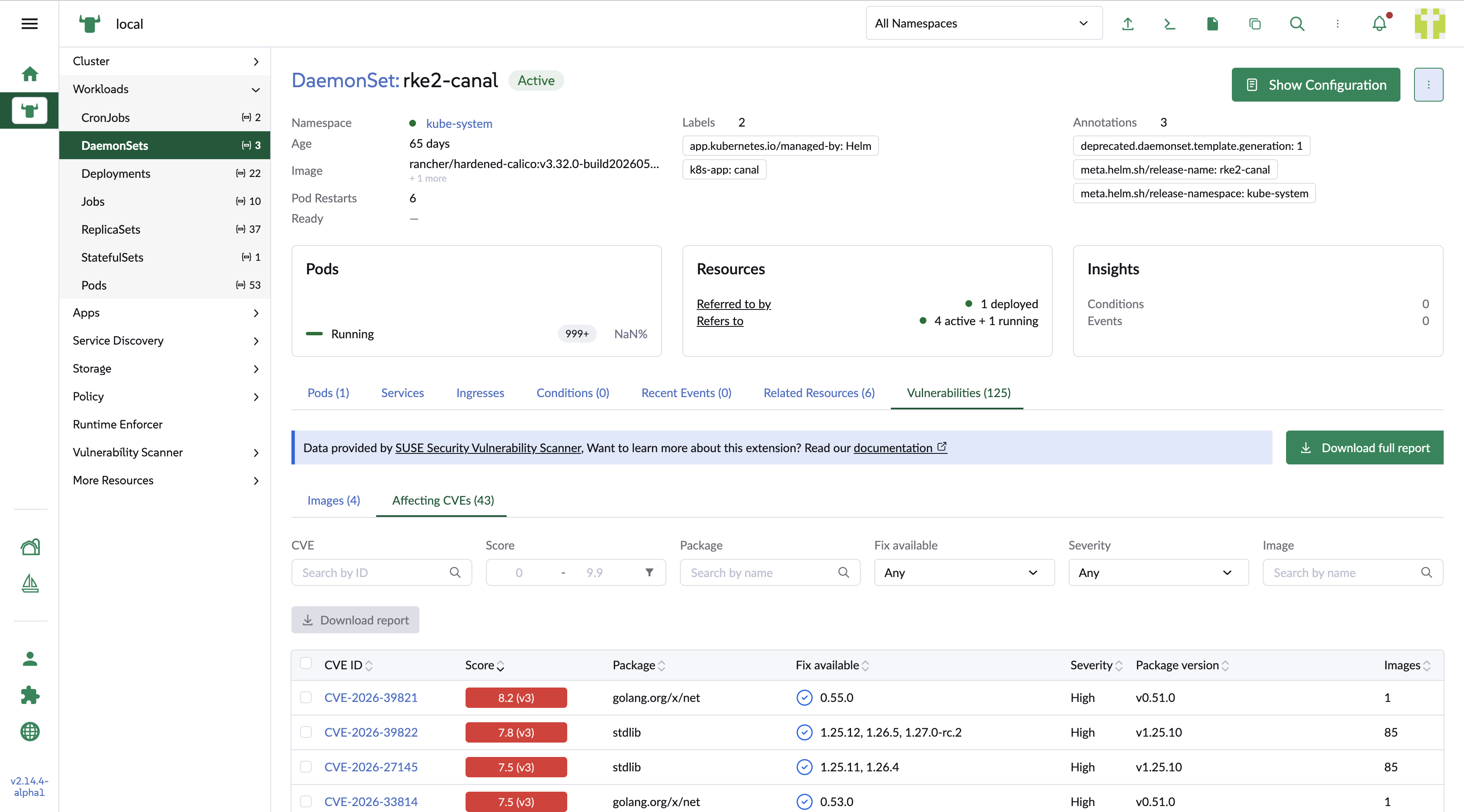Screen dimensions: 1464x812
Task: Open the Severity Any dropdown
Action: [1158, 572]
